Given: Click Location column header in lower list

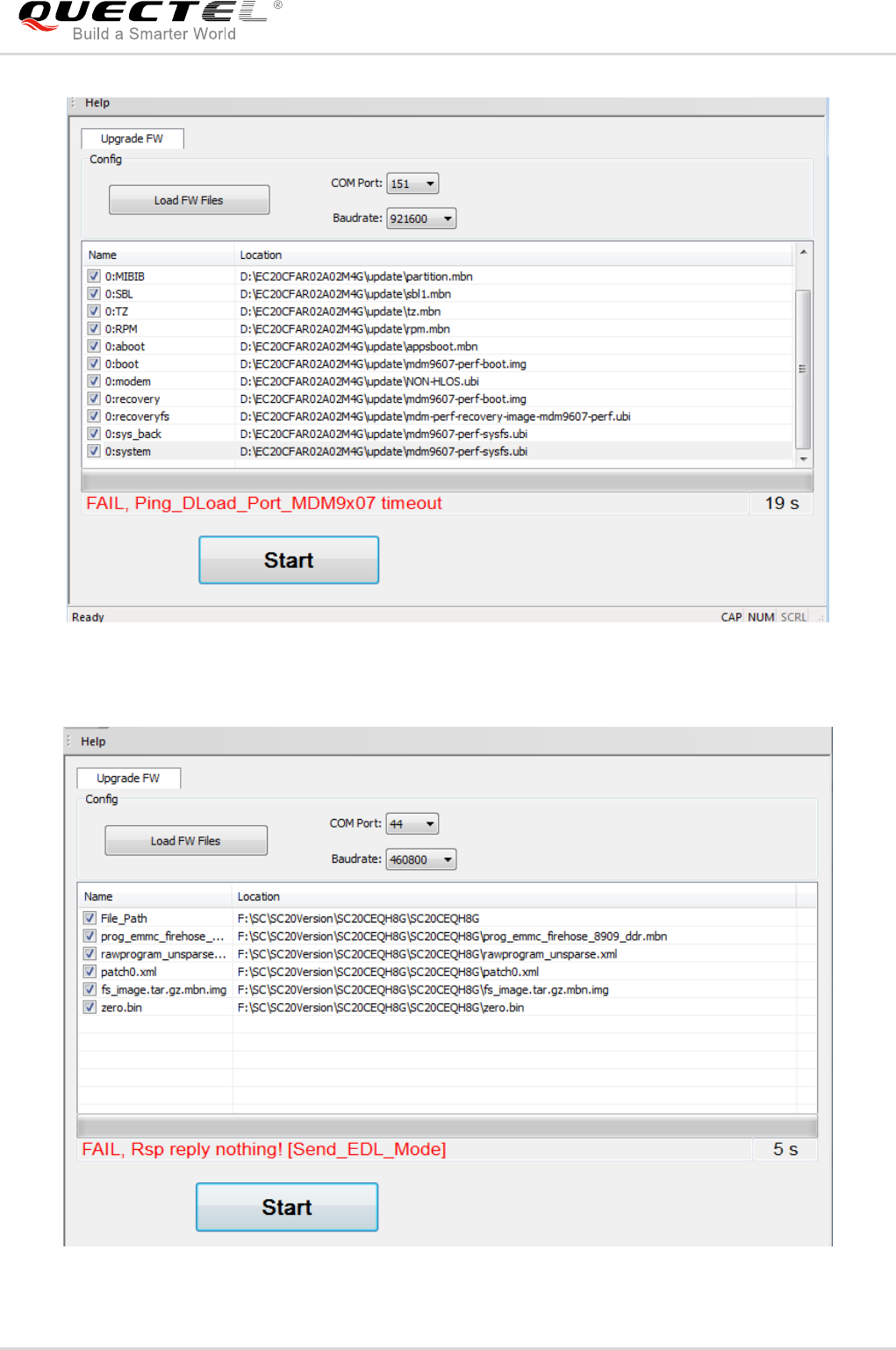Looking at the screenshot, I should pos(514,896).
